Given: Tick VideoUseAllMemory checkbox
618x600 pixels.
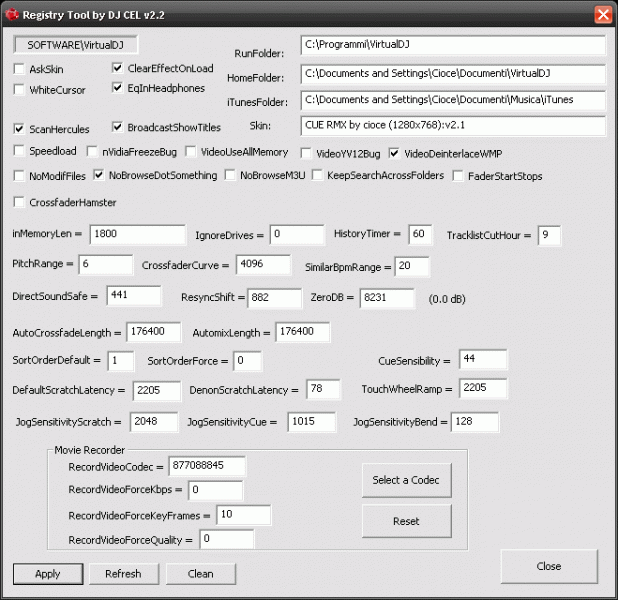Looking at the screenshot, I should pos(190,152).
